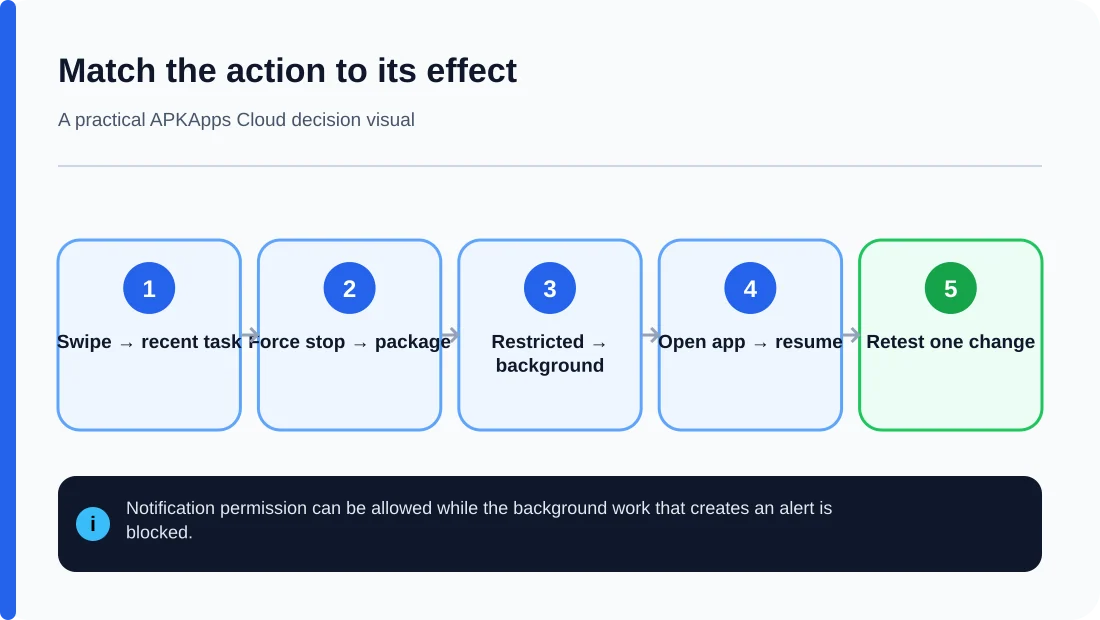1100x620 pixels.
Task: Click the green number 5 circle
Action: pos(951,288)
